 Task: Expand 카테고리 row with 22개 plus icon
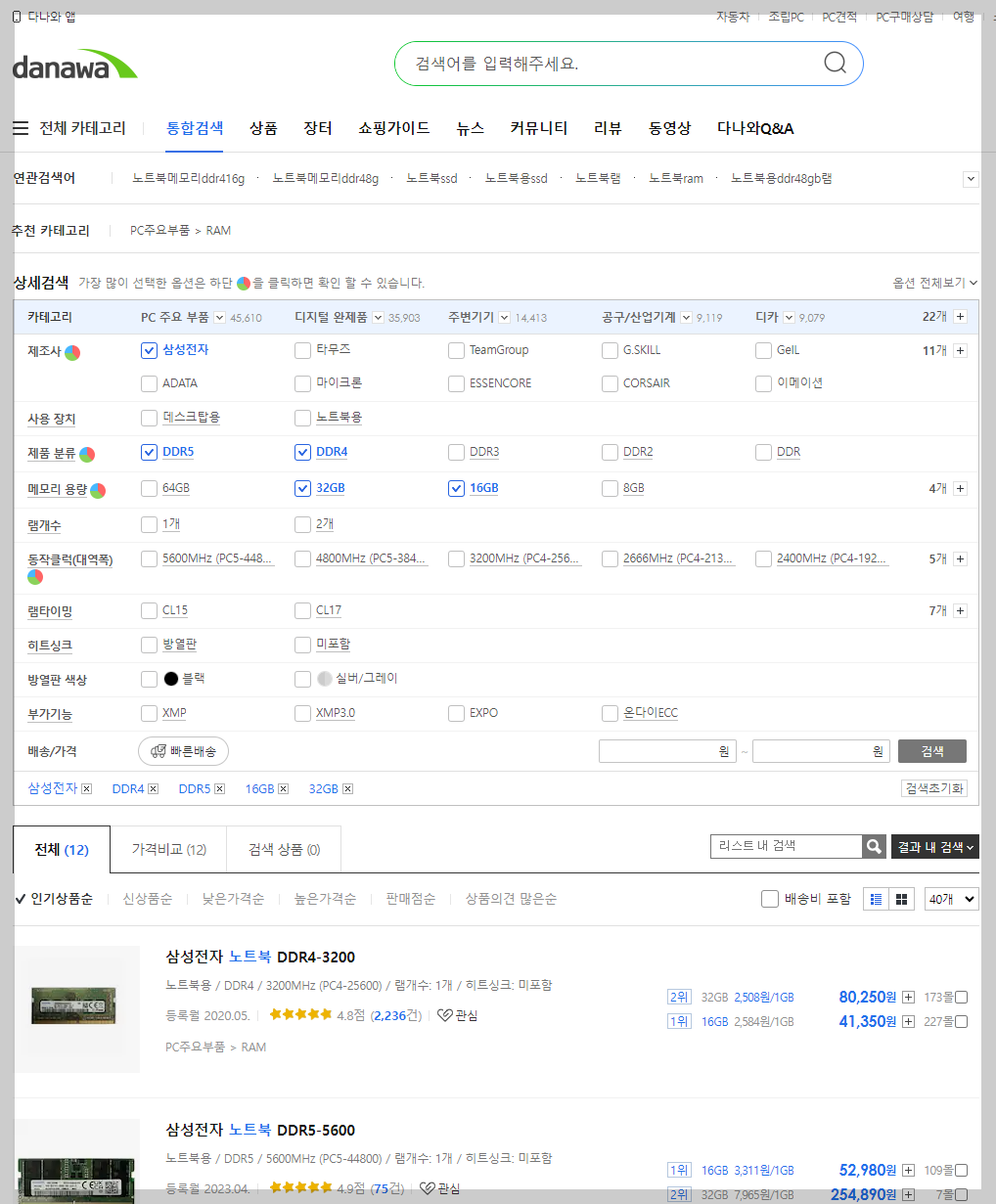(960, 317)
